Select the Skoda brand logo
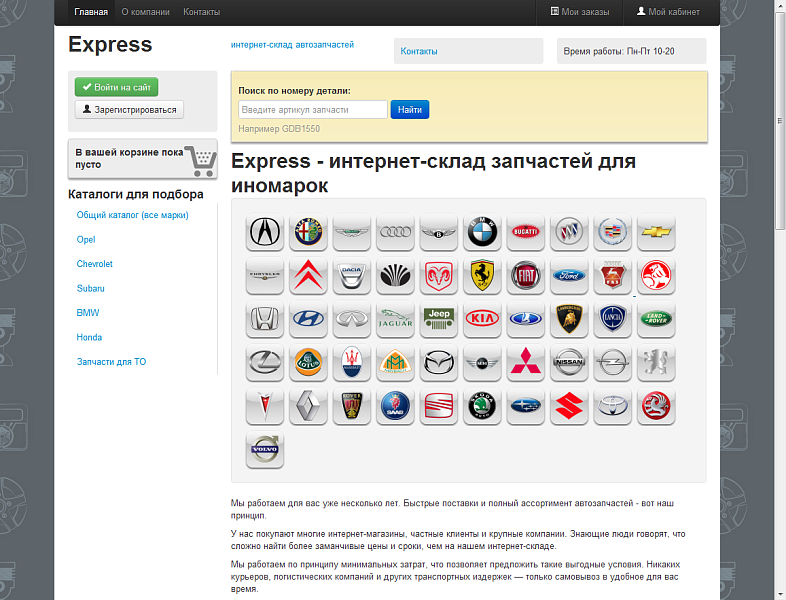This screenshot has height=600, width=786. tap(482, 406)
